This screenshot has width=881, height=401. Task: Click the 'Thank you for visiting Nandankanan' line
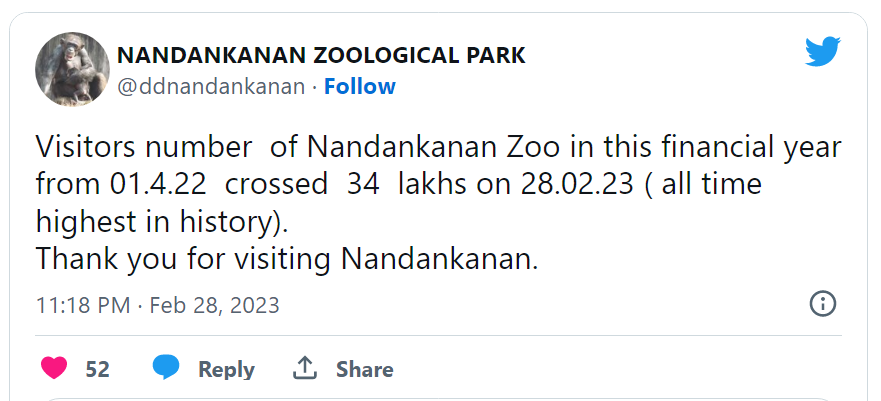pos(287,259)
